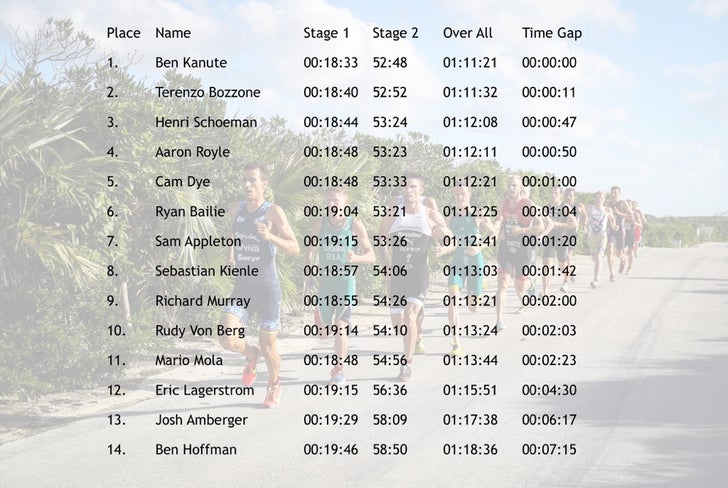
Task: Click the Time Gap column header
Action: (x=552, y=33)
